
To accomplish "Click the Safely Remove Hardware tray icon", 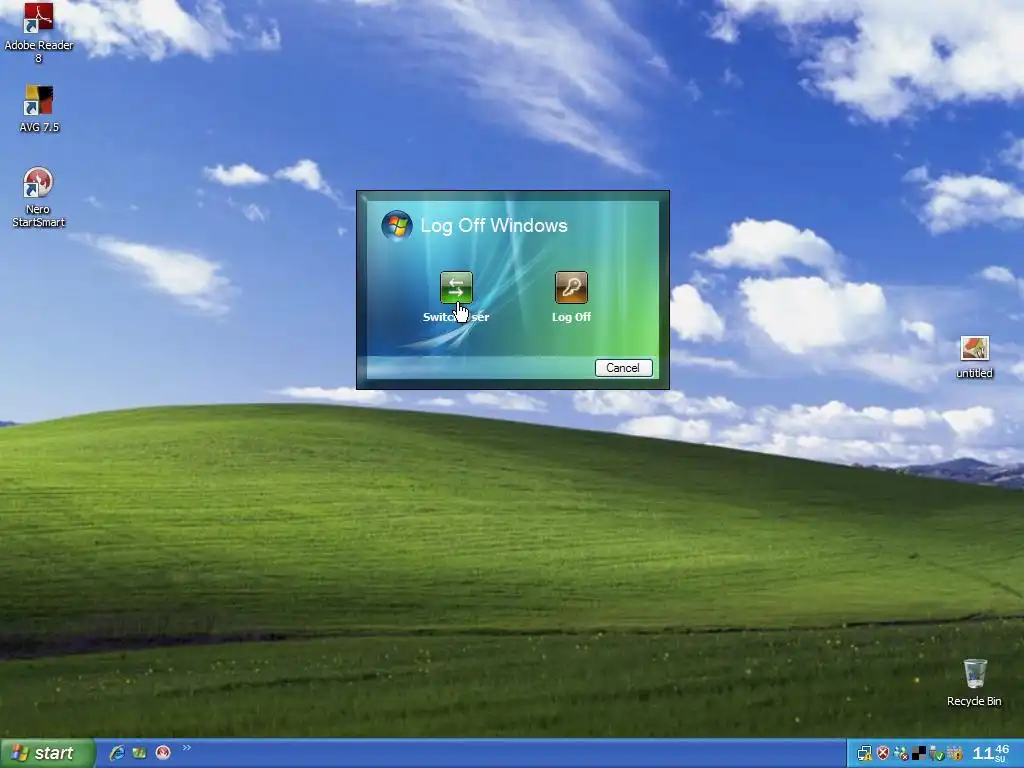I will pyautogui.click(x=936, y=754).
